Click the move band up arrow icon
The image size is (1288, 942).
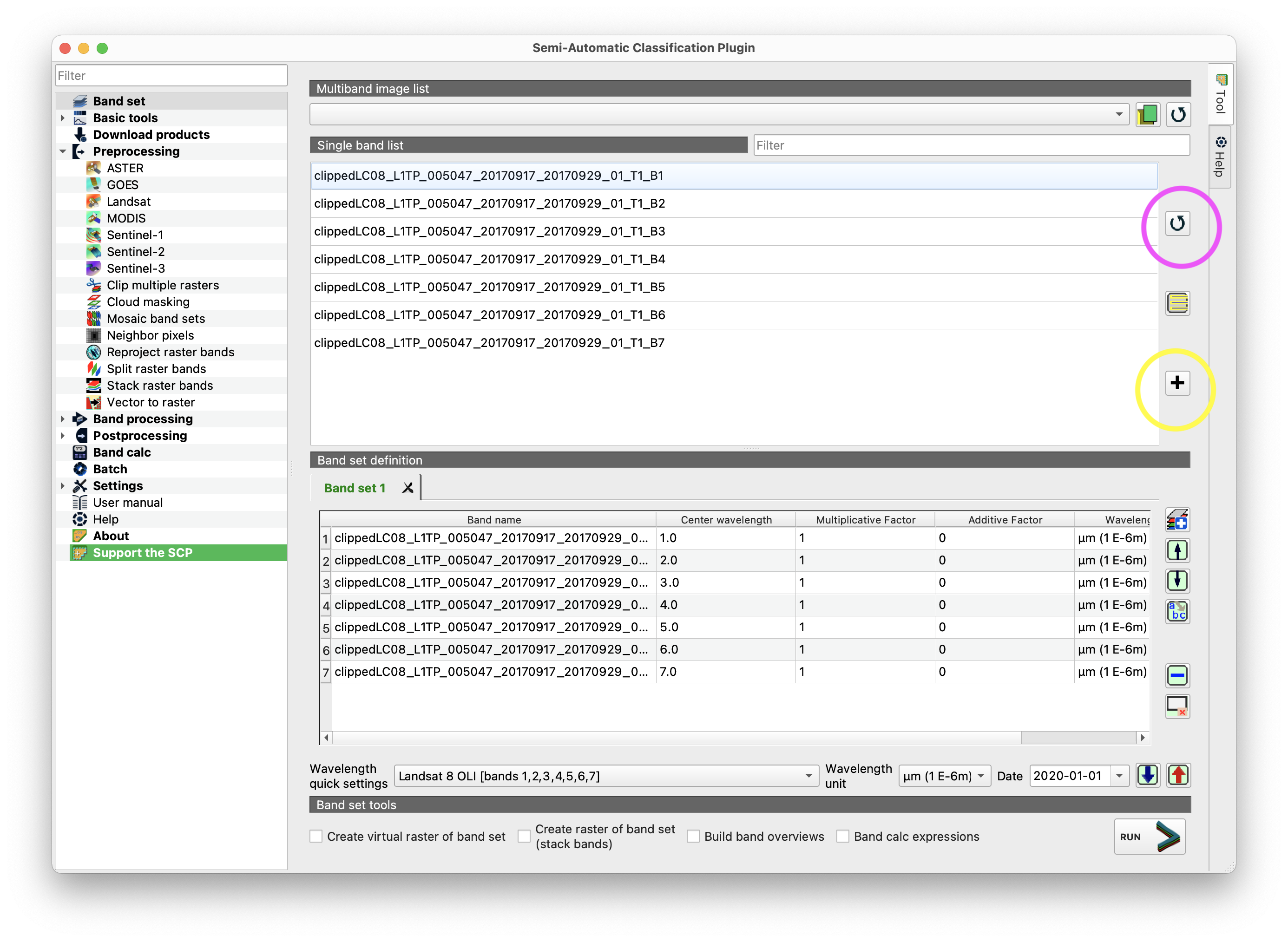click(x=1177, y=550)
